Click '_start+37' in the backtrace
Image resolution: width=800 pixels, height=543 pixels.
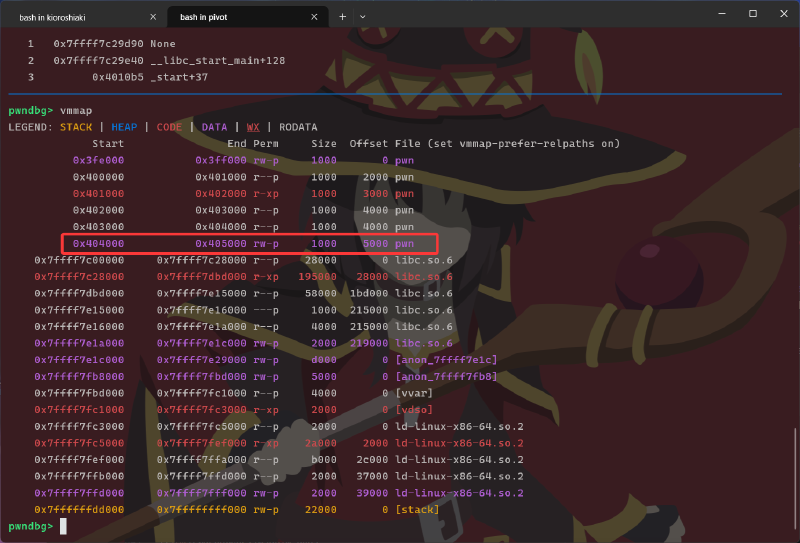point(179,77)
